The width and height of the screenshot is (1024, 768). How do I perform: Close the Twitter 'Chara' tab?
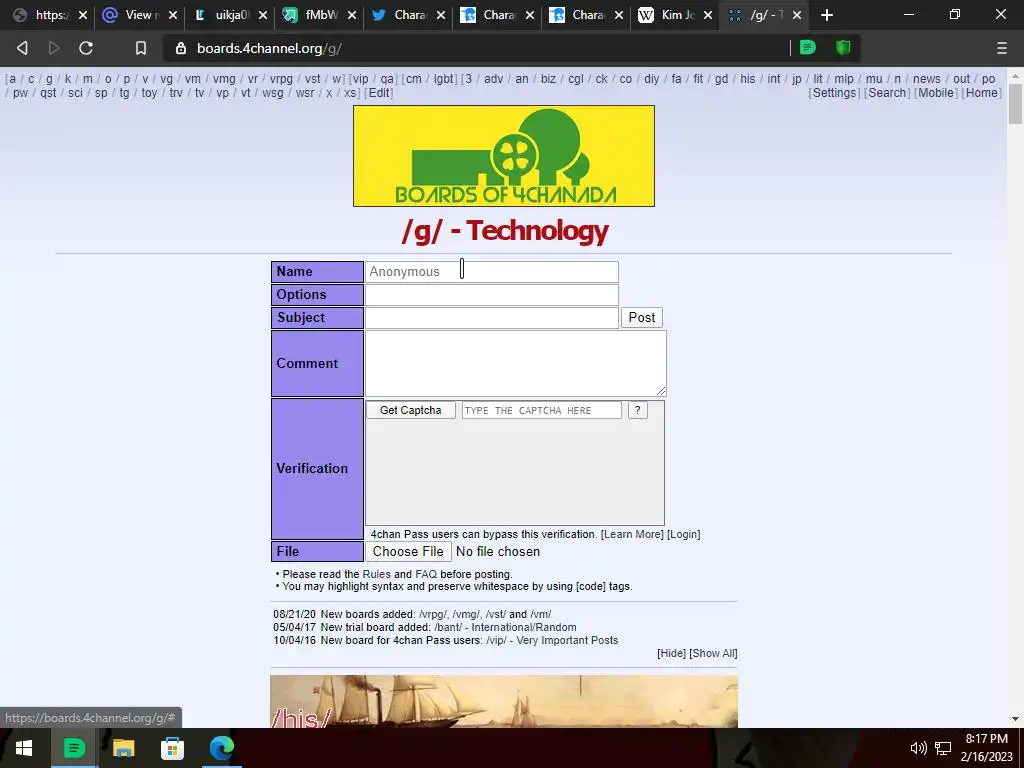point(441,14)
